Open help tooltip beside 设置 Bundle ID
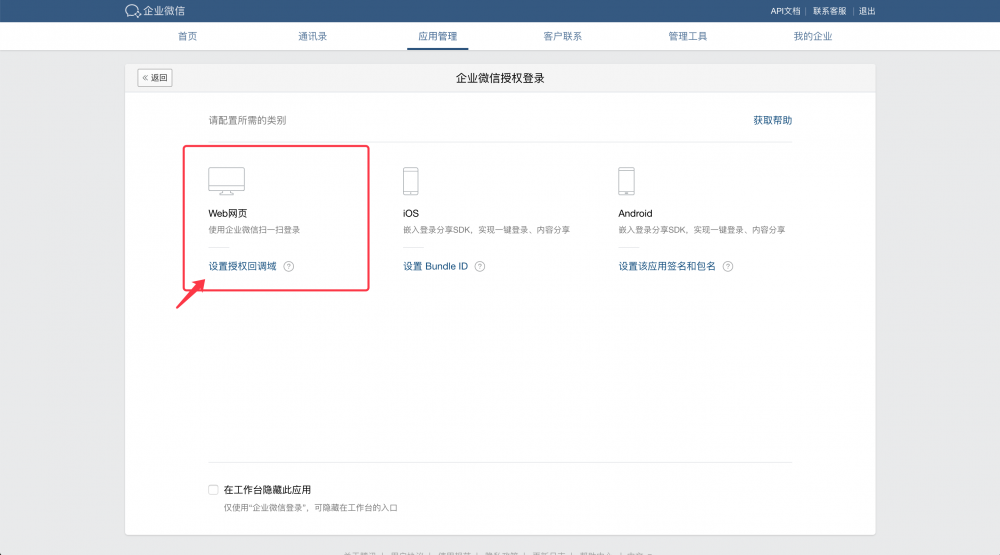The width and height of the screenshot is (1000, 555). pos(480,267)
